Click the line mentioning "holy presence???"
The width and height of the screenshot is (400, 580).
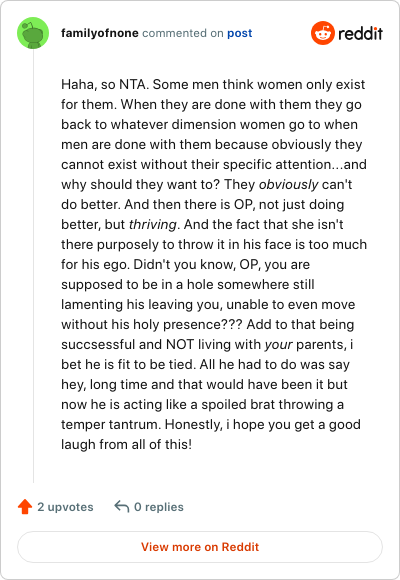click(x=208, y=324)
